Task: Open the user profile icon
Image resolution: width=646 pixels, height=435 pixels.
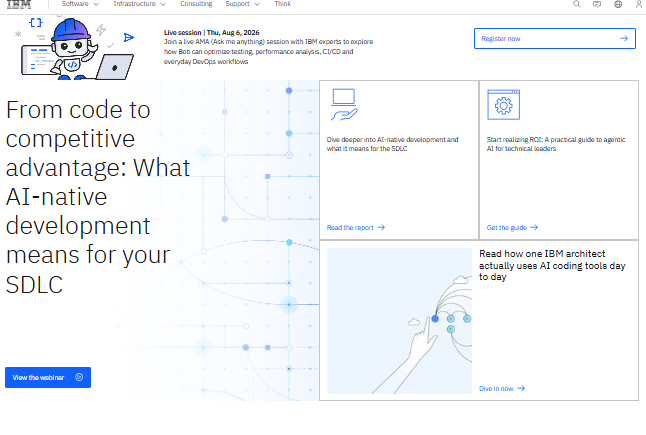Action: 639,4
